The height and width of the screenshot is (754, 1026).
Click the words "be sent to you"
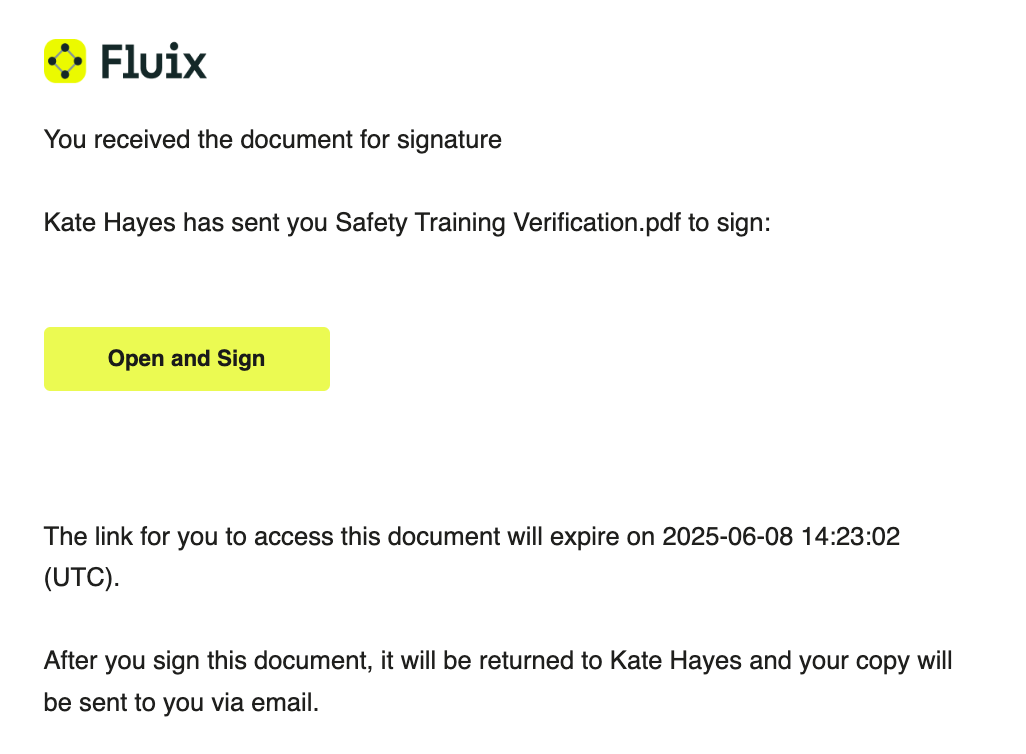pos(124,703)
